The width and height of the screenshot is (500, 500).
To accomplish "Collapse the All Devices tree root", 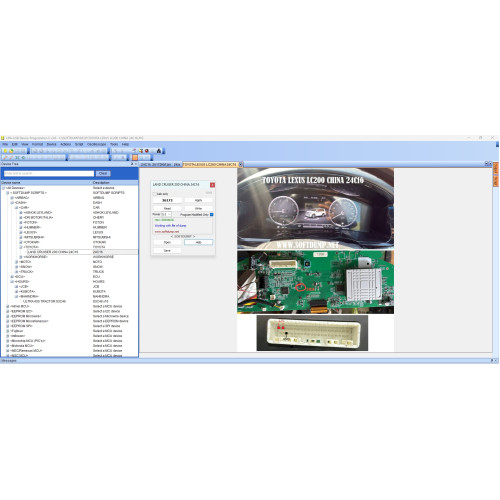I will pyautogui.click(x=3, y=188).
